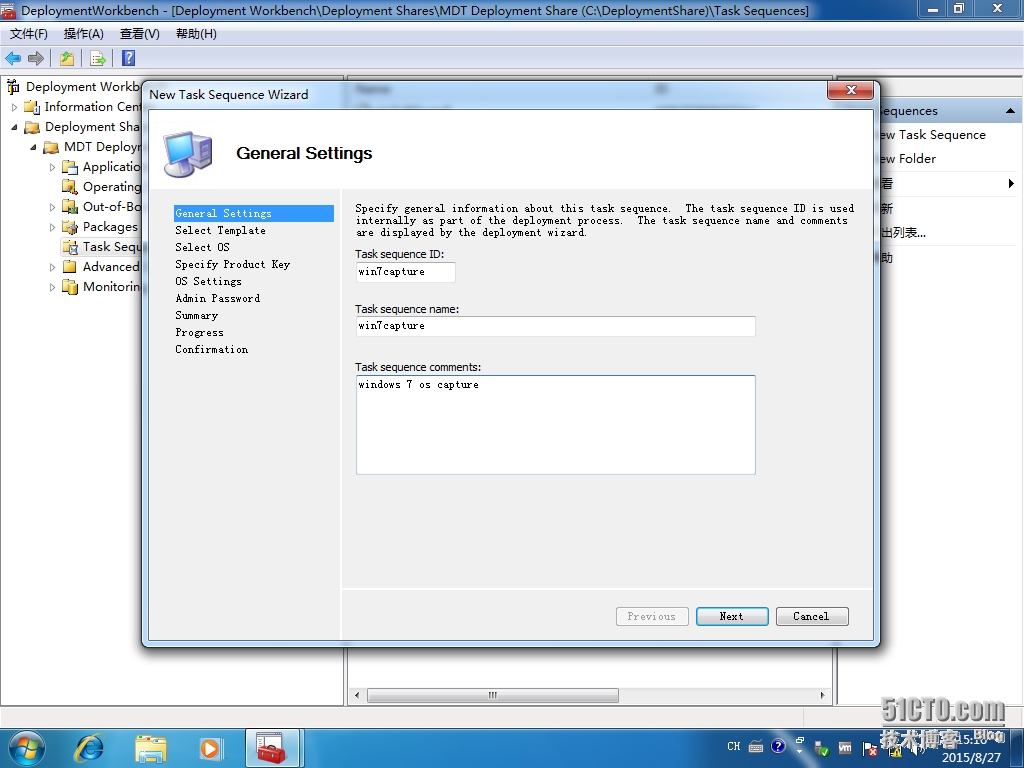Click the tray help question mark icon
This screenshot has height=768, width=1024.
778,746
